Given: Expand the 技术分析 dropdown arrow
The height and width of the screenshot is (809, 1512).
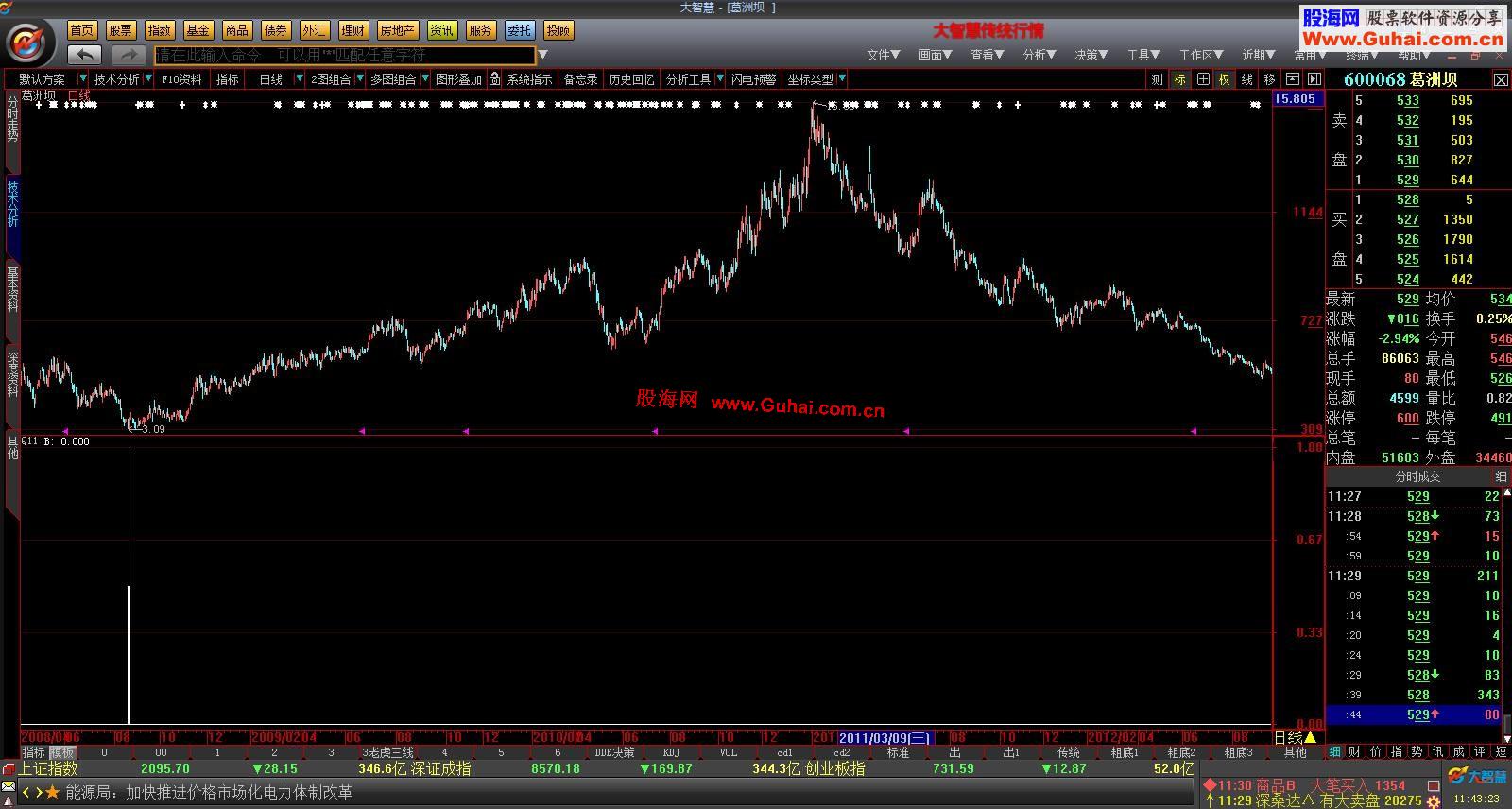Looking at the screenshot, I should click(148, 79).
